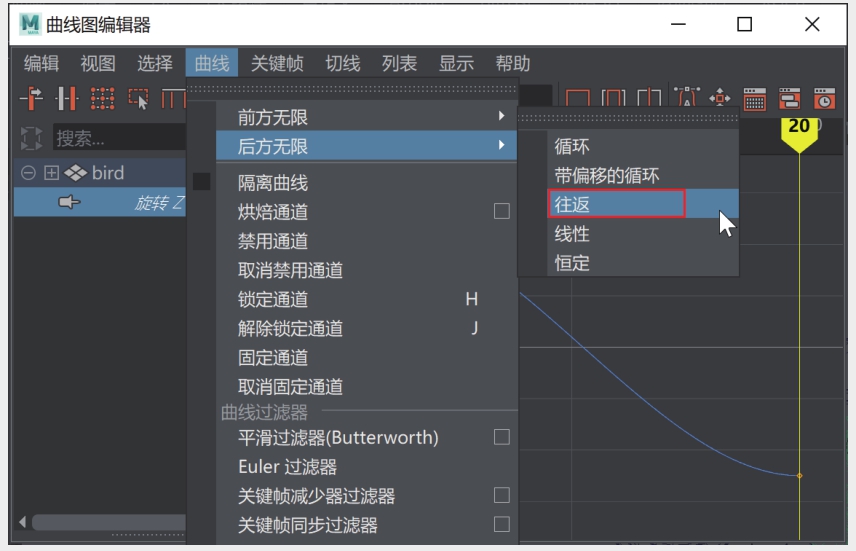Select the 旋转 Z channel row
The image size is (856, 551).
click(x=100, y=202)
